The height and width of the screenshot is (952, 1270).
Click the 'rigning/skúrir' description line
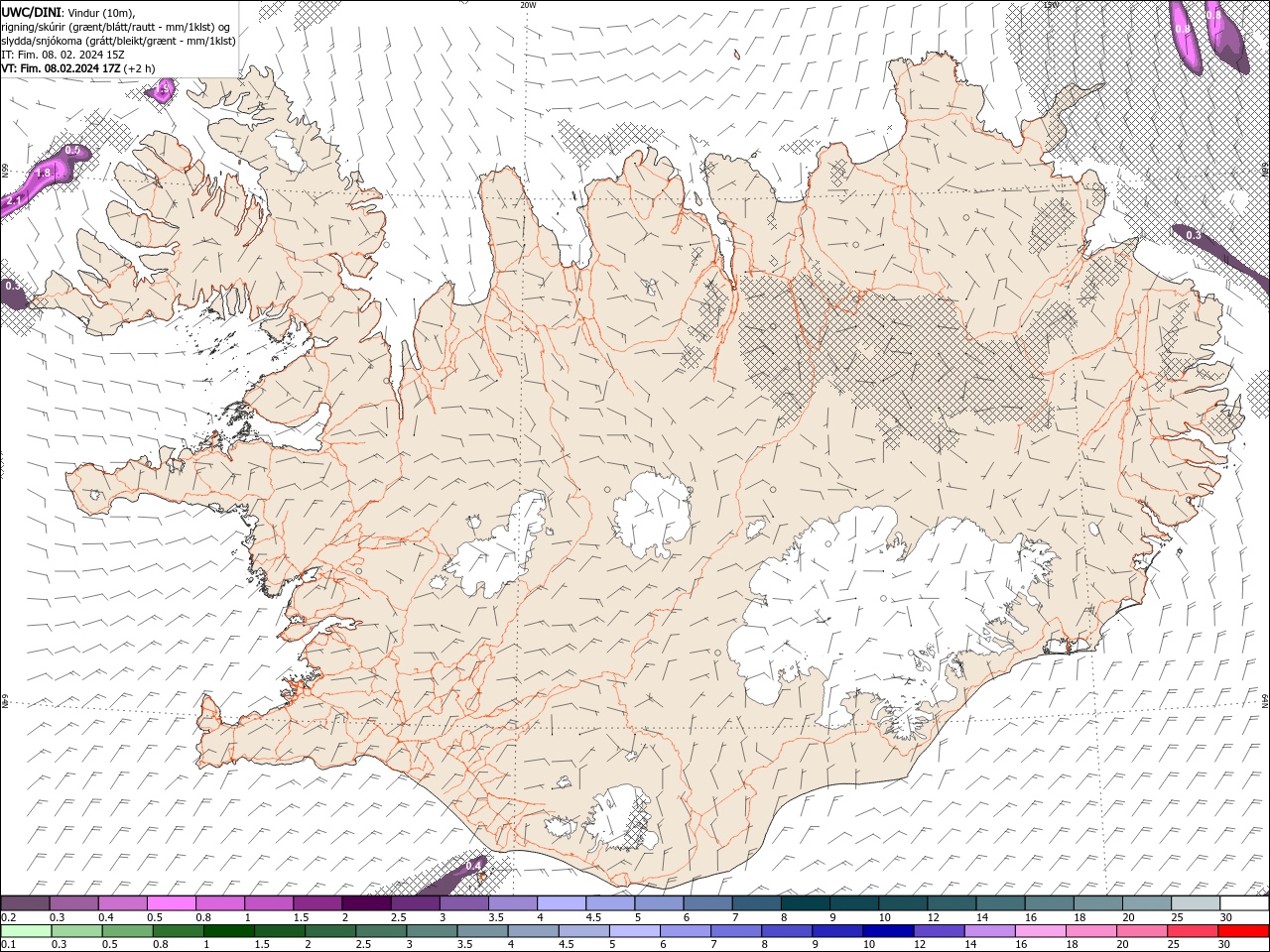[x=116, y=26]
